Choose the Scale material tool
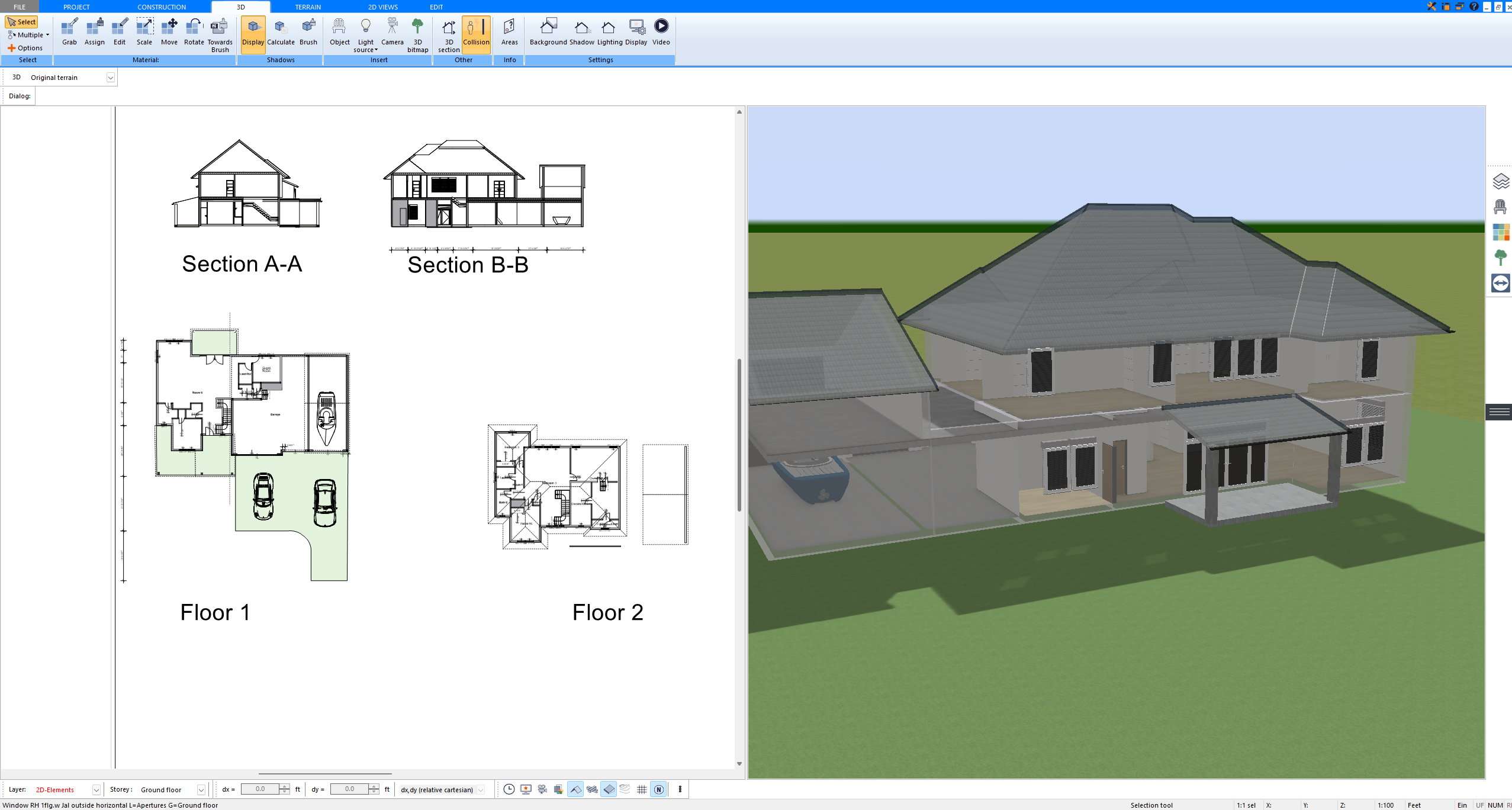1512x810 pixels. [144, 32]
